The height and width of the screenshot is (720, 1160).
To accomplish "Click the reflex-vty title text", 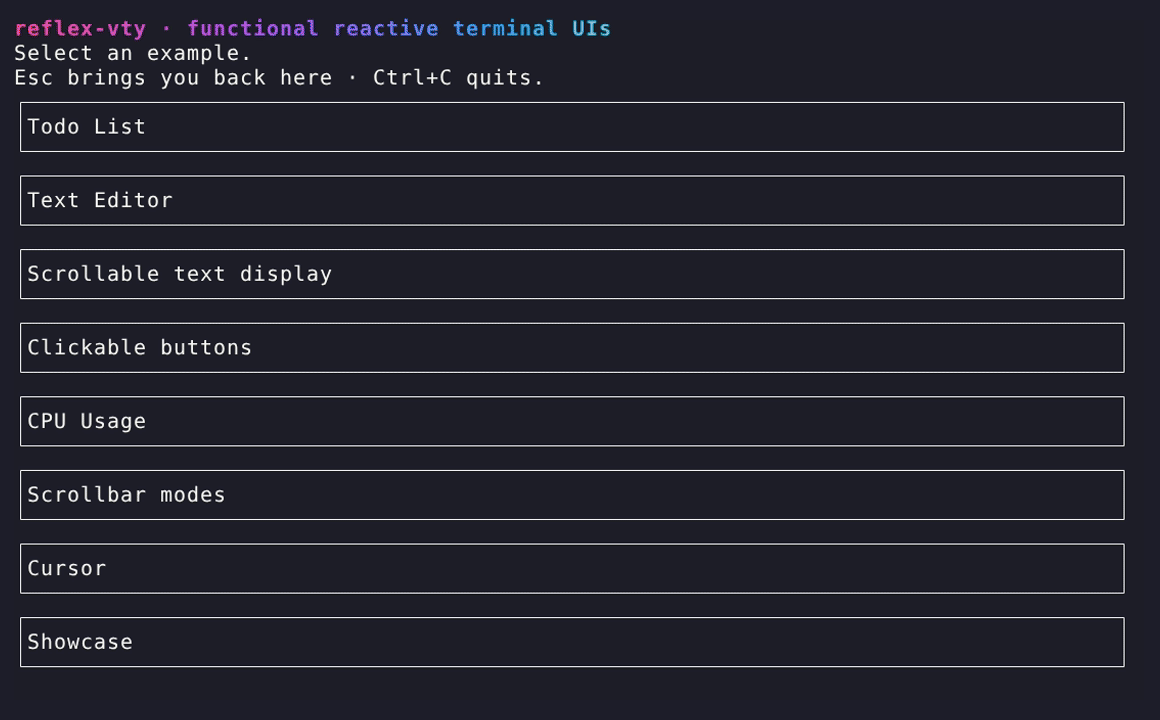I will (80, 29).
